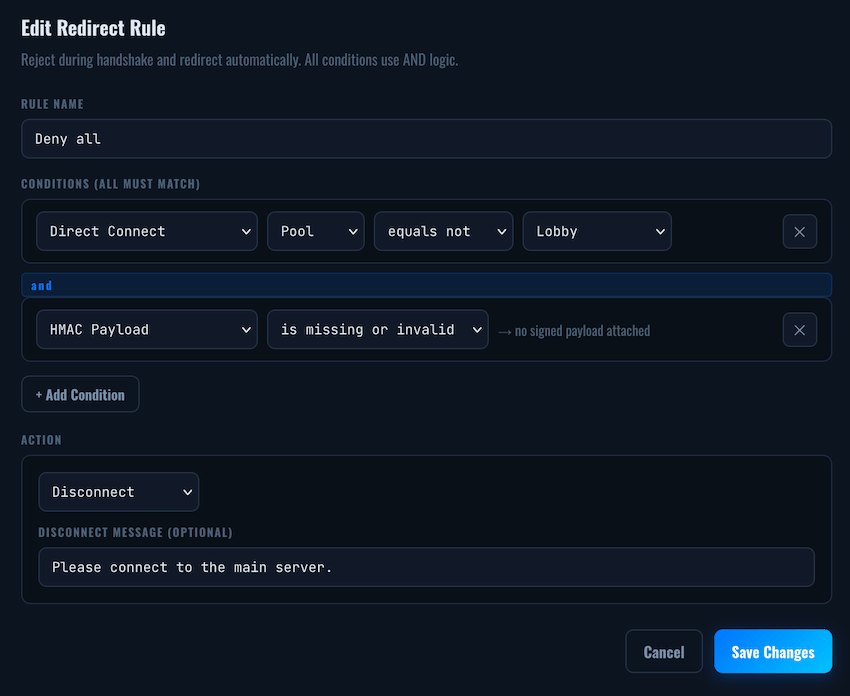
Task: Click the + Add Condition button
Action: [x=80, y=394]
